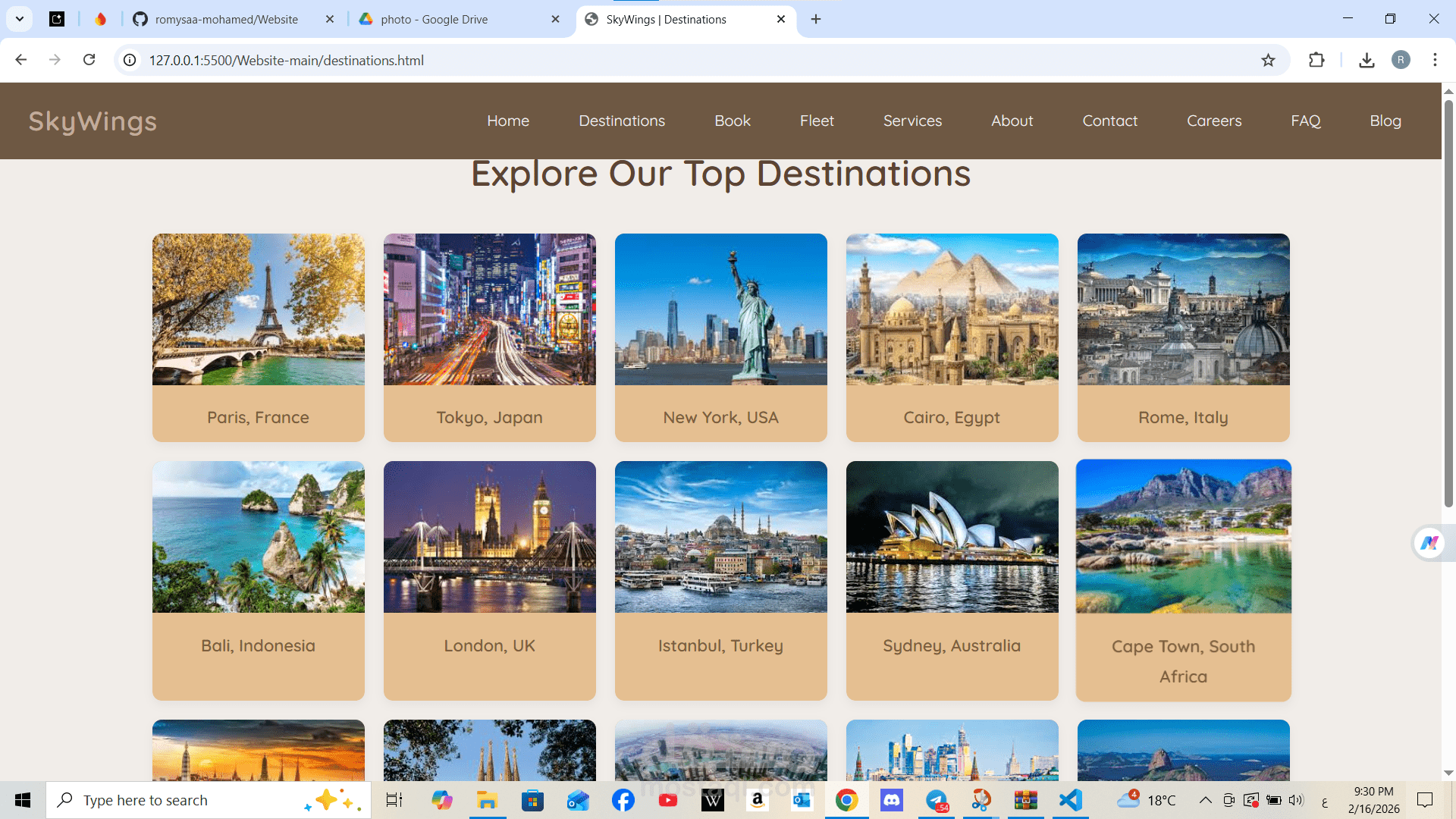Screen dimensions: 1456x819
Task: Click the site information icon in the address bar
Action: 130,60
